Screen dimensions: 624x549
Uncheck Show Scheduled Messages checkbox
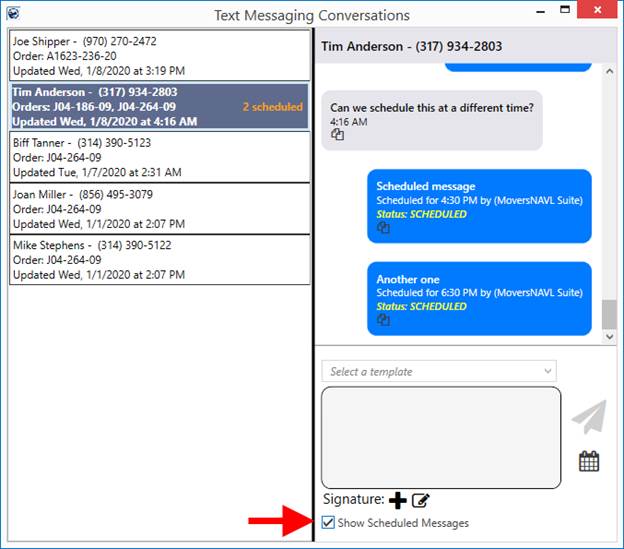coord(329,523)
